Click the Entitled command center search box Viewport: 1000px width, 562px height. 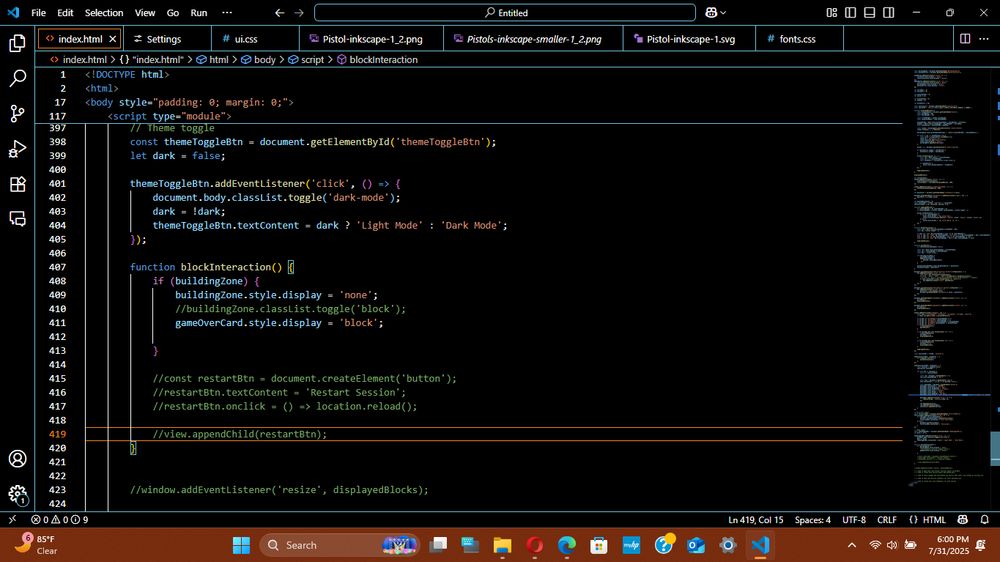click(x=505, y=13)
